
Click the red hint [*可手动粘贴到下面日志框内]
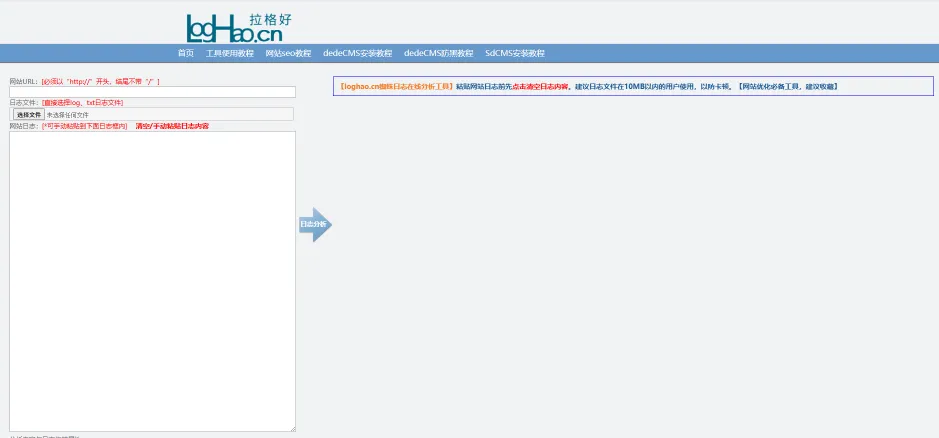click(84, 126)
